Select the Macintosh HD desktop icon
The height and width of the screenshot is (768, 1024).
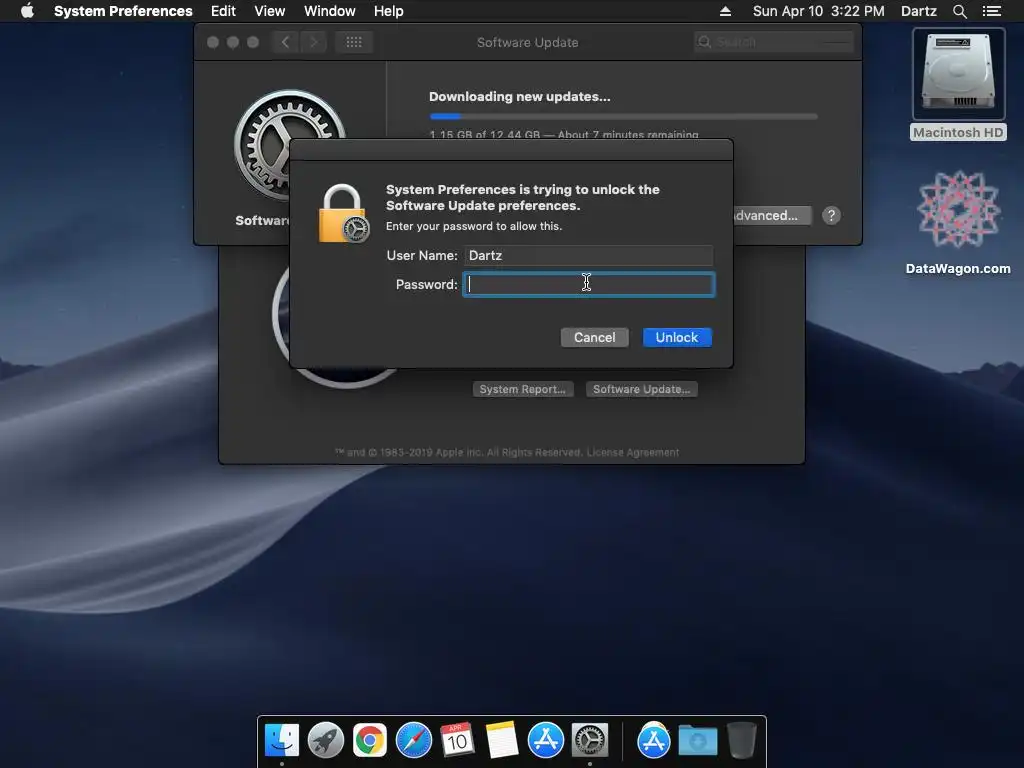(x=958, y=84)
